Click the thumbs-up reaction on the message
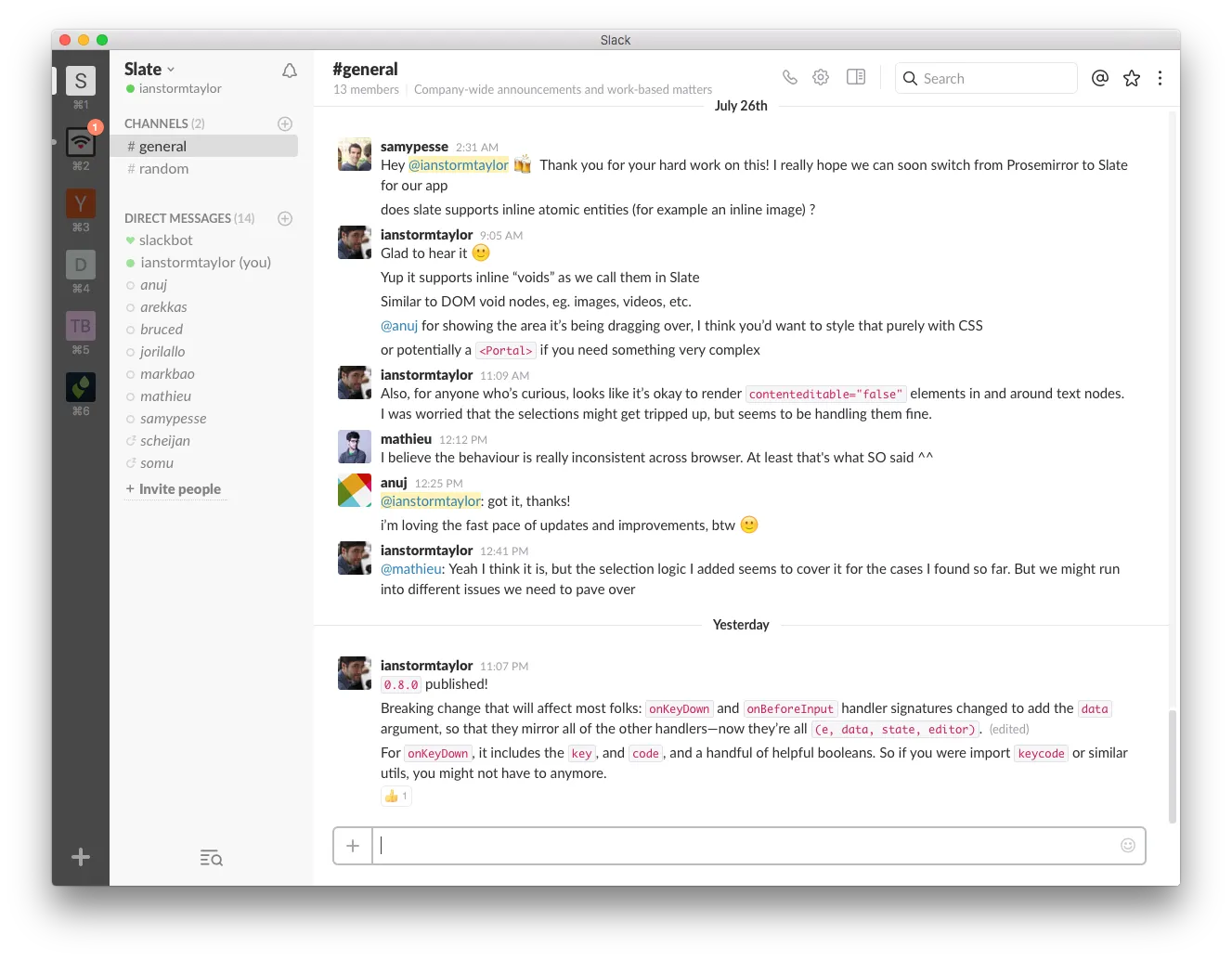 coord(396,796)
